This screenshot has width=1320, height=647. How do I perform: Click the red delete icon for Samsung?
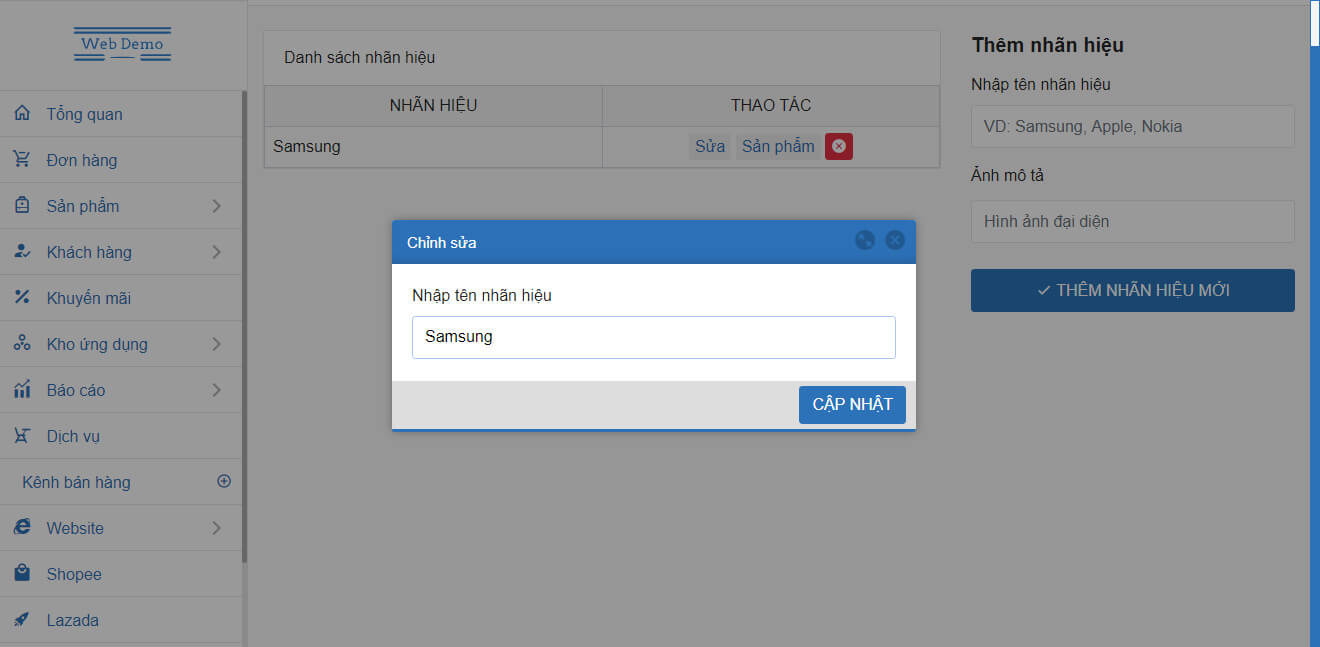[838, 146]
